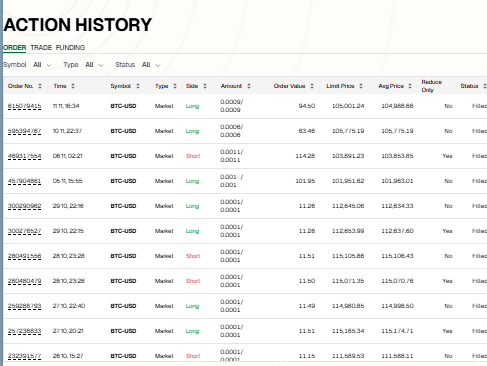Expand the Type filter dropdown

[x=94, y=65]
